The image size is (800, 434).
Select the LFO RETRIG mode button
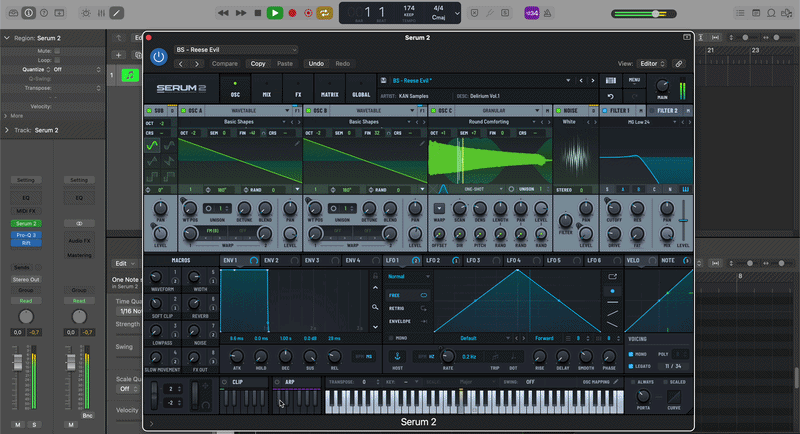point(408,309)
